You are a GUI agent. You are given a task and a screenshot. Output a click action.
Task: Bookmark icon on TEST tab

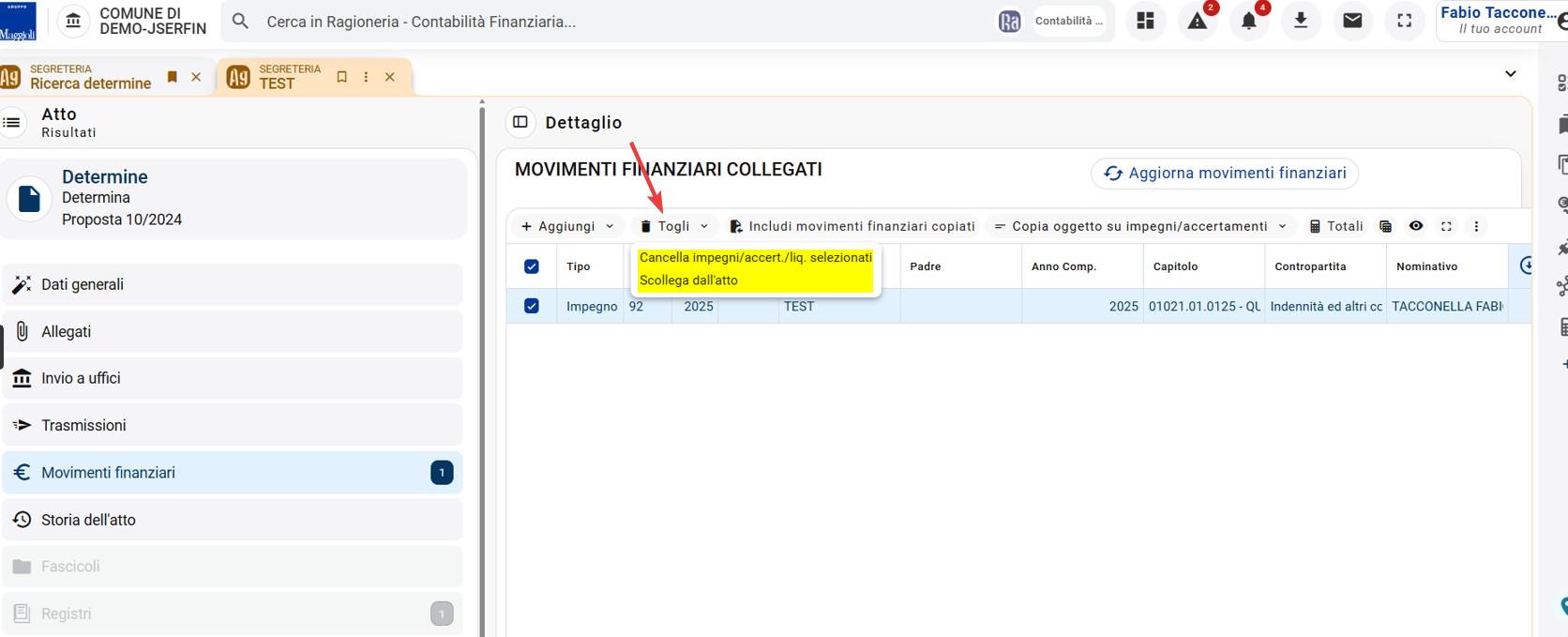(341, 77)
